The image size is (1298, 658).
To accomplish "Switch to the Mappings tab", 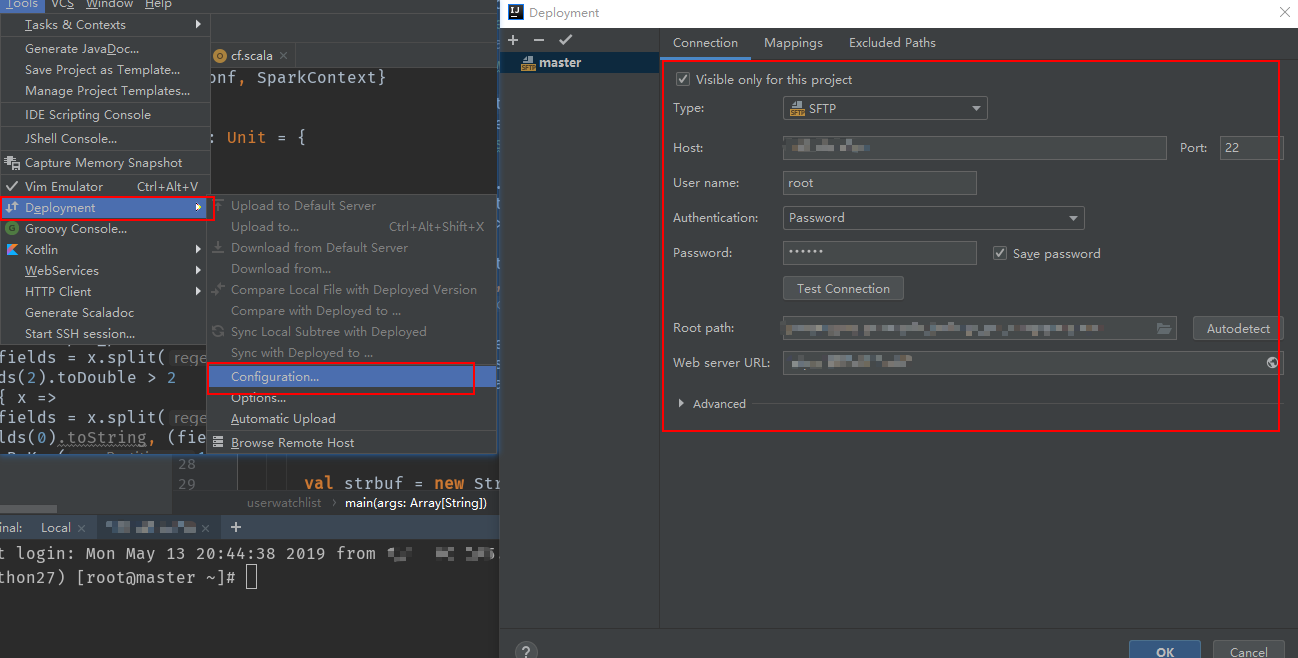I will [x=793, y=42].
